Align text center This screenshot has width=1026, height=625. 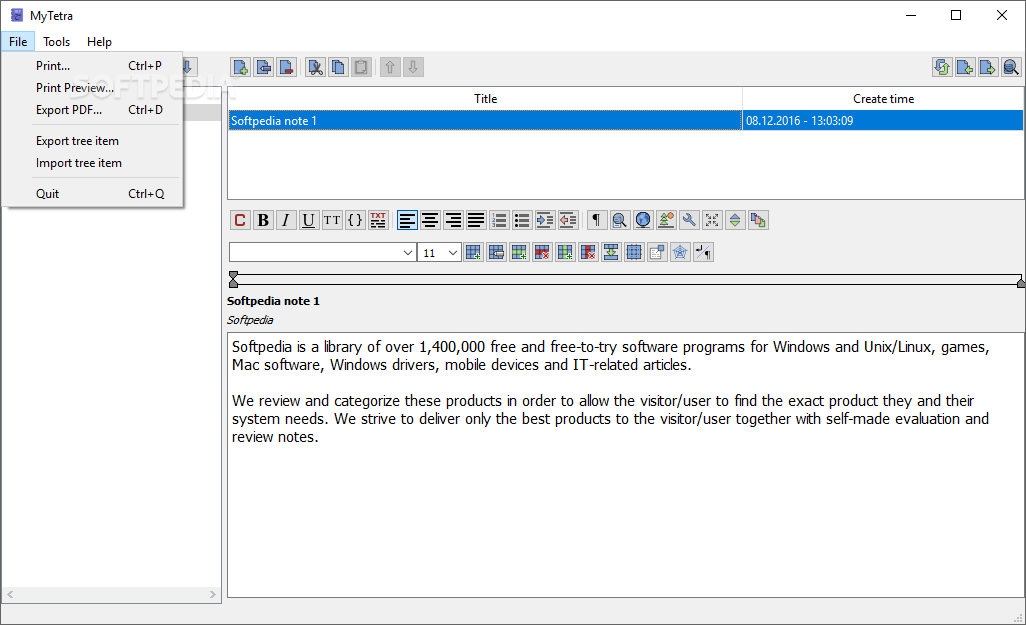[x=430, y=220]
